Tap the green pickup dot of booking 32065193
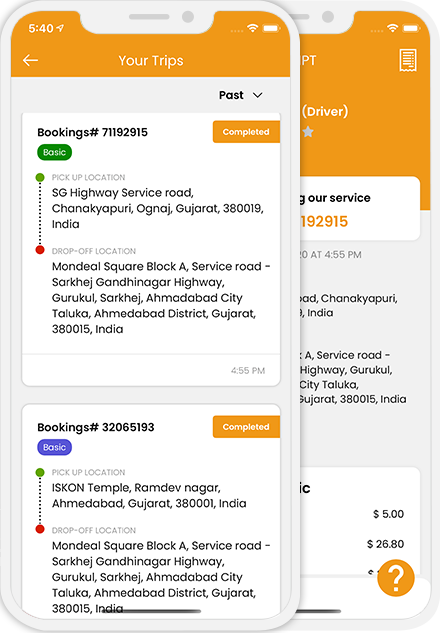Viewport: 440px width, 633px height. coord(40,472)
